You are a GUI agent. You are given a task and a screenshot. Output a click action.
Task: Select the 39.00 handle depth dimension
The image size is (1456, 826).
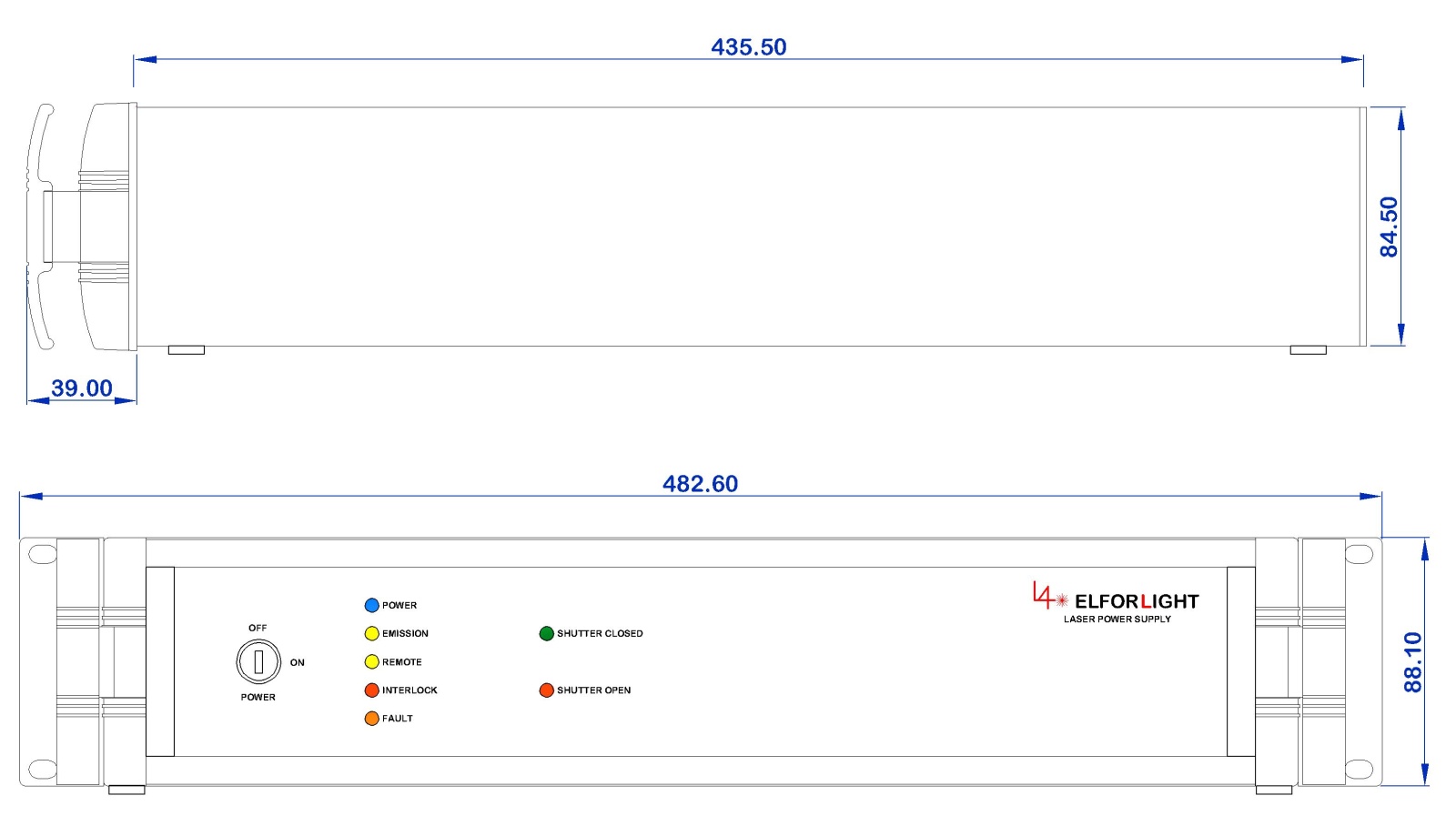tap(82, 388)
